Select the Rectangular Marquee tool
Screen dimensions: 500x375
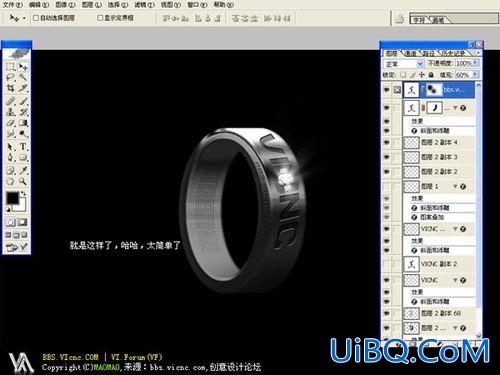[x=10, y=66]
